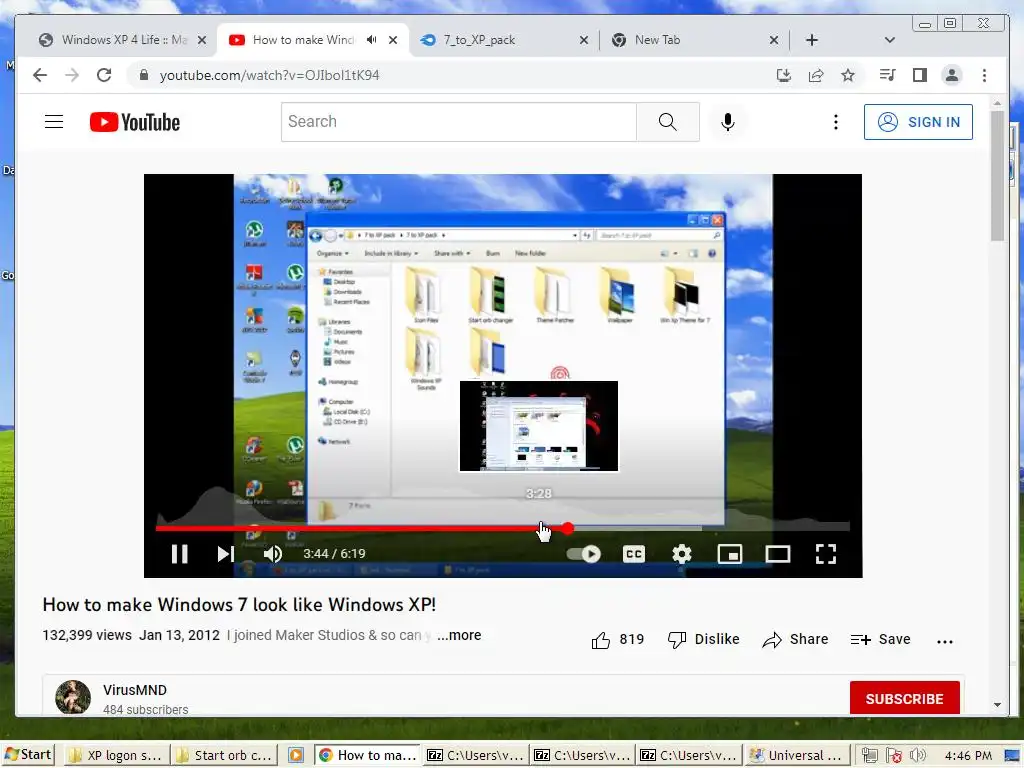This screenshot has height=768, width=1024.
Task: Close the New Tab tab
Action: click(x=774, y=40)
